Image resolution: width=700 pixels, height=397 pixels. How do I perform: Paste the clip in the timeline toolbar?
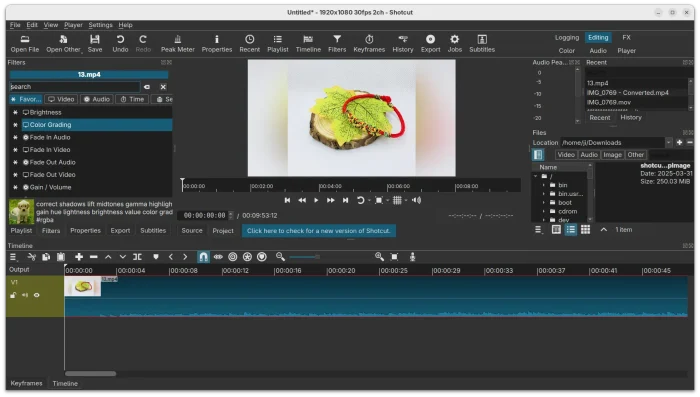tap(61, 257)
